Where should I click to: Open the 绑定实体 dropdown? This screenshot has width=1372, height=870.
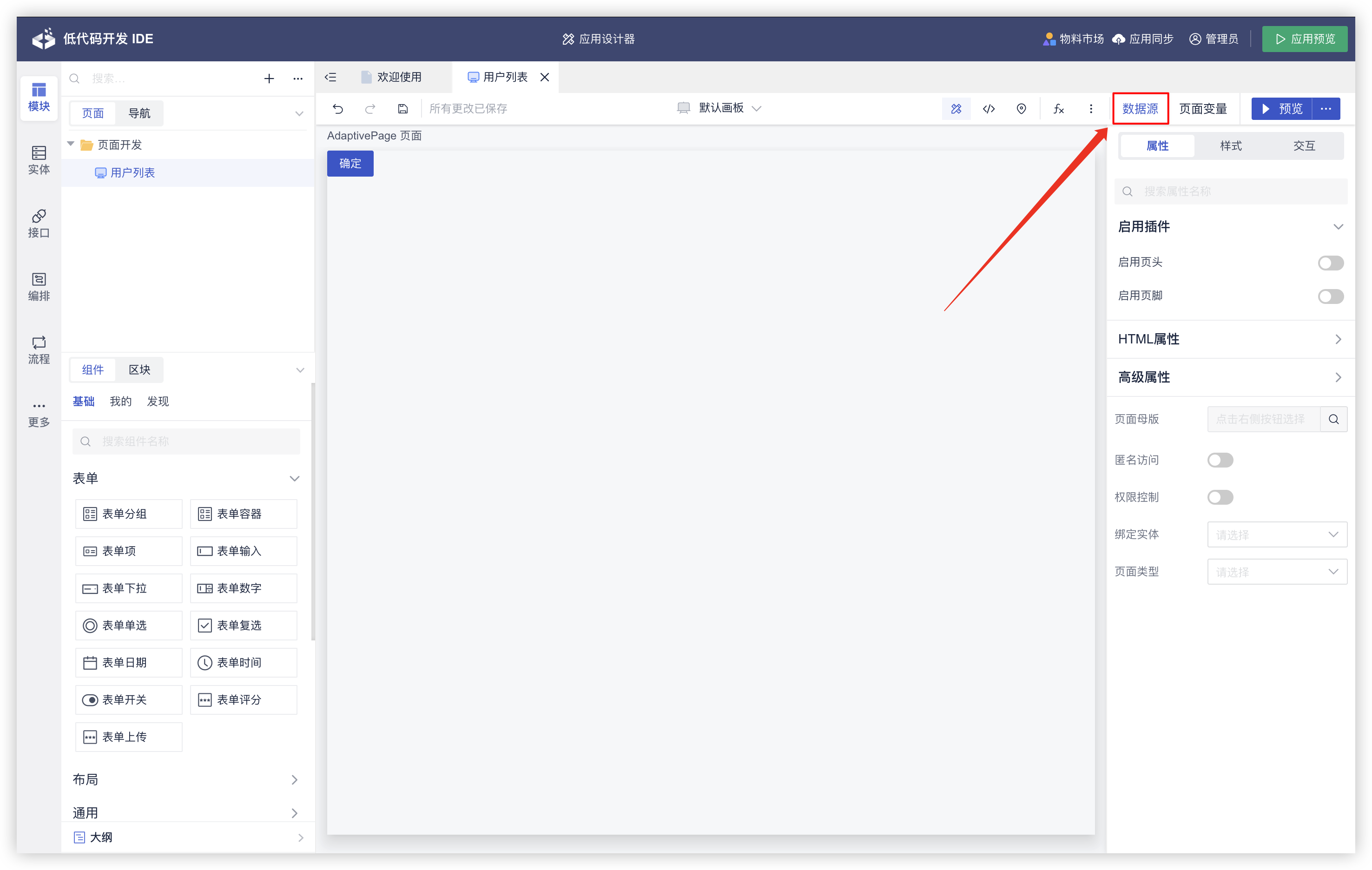(x=1276, y=534)
